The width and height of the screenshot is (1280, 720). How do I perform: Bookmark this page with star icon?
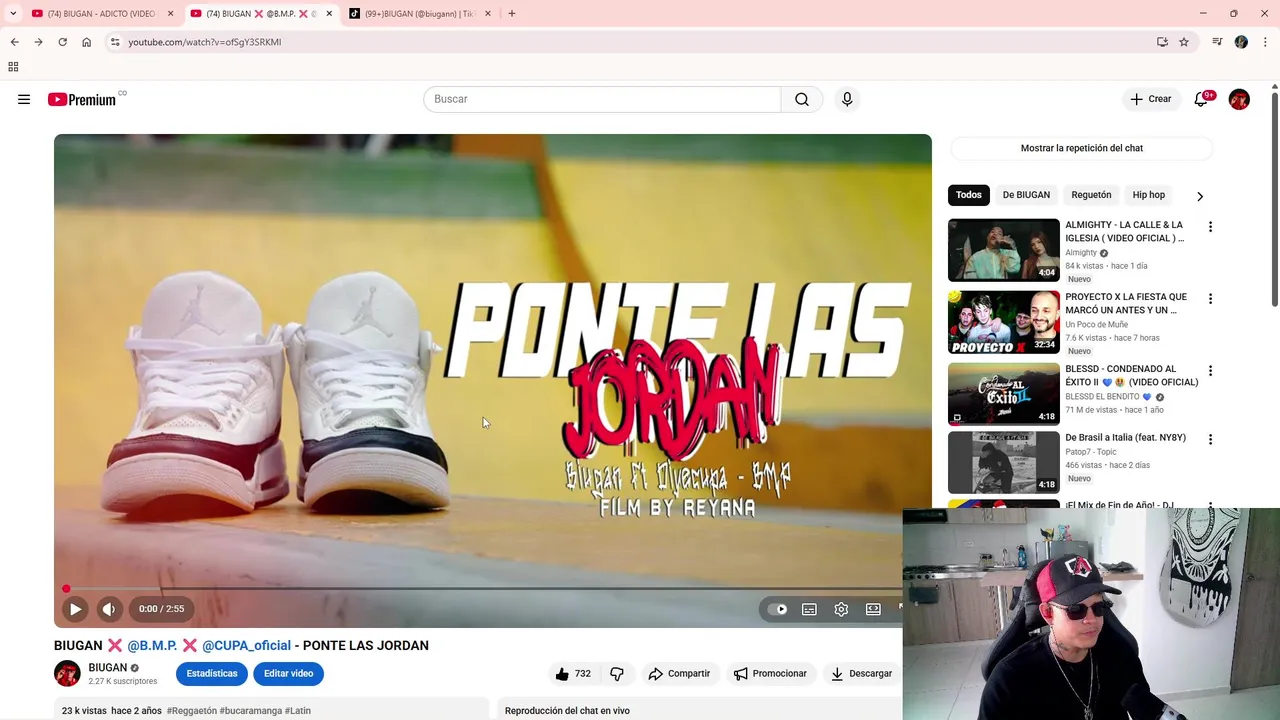[1184, 42]
